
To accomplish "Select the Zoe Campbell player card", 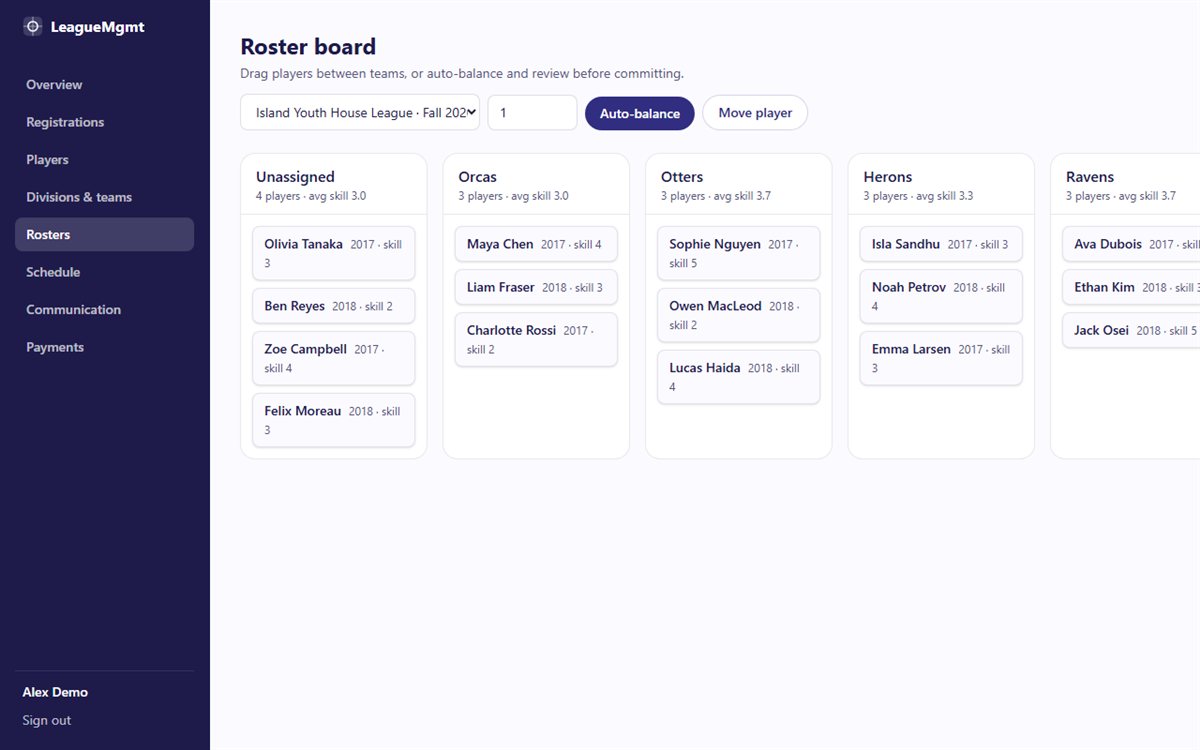I will [x=334, y=358].
